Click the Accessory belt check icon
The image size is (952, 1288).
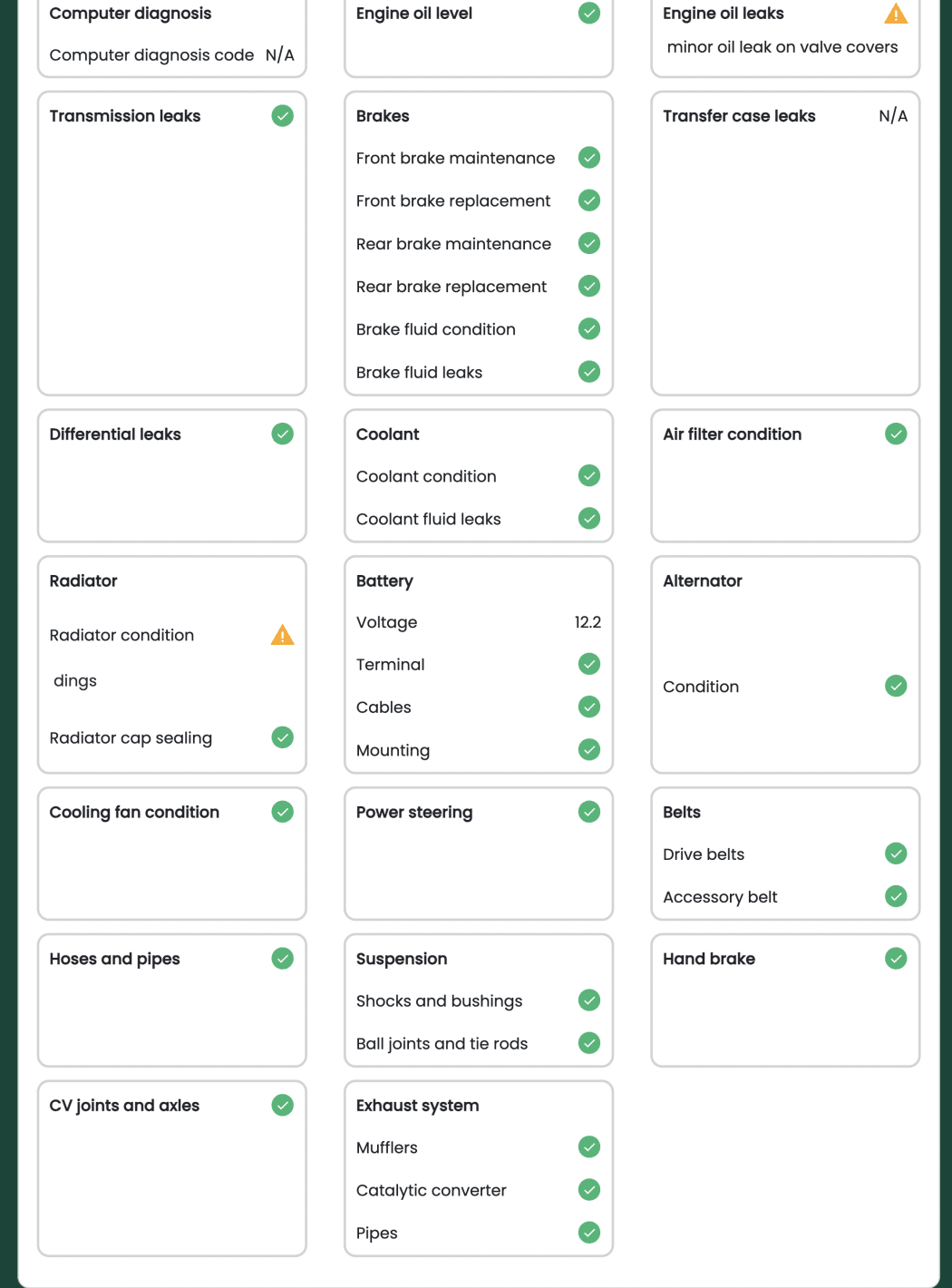[x=896, y=897]
